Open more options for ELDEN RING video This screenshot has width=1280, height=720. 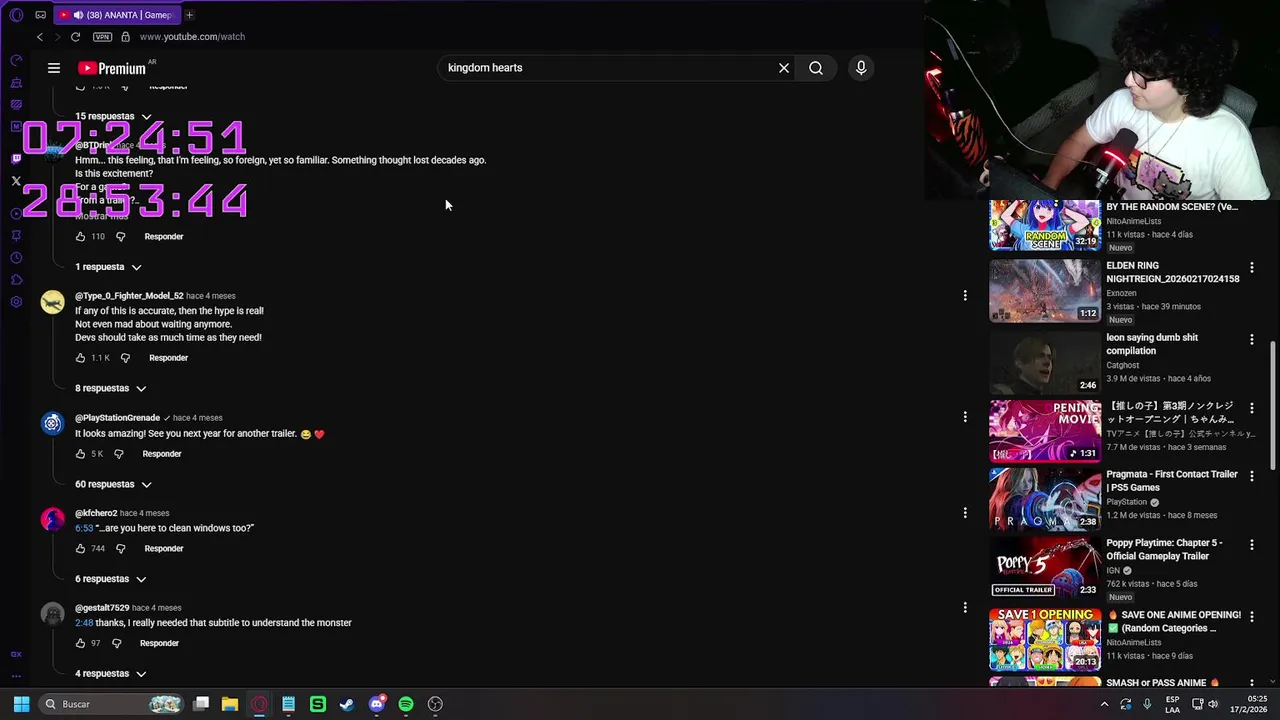pos(1251,268)
